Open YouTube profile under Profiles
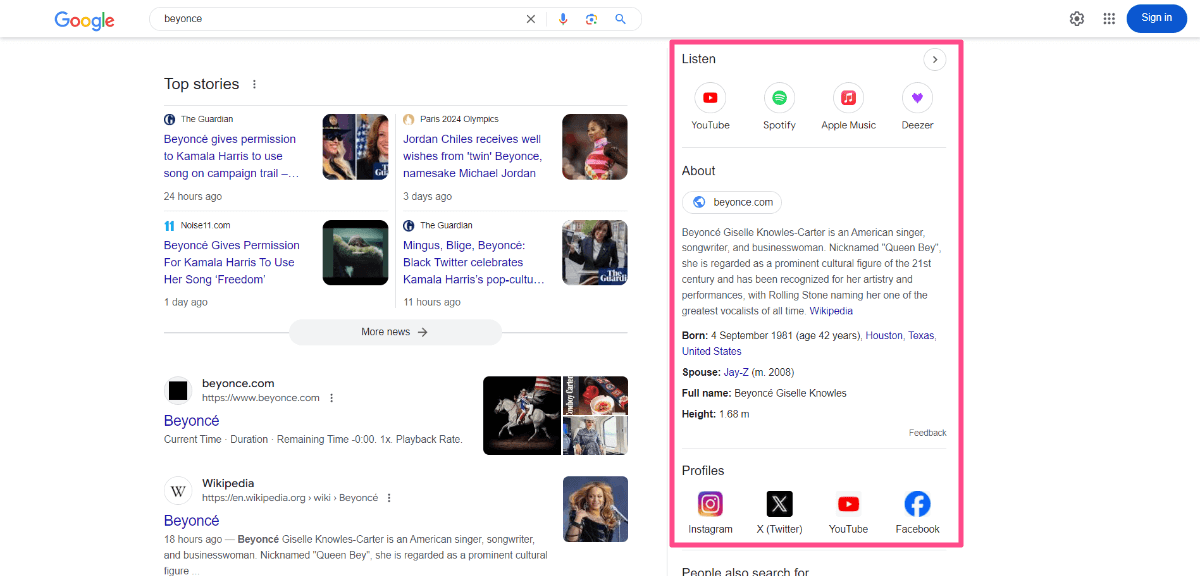 tap(848, 503)
